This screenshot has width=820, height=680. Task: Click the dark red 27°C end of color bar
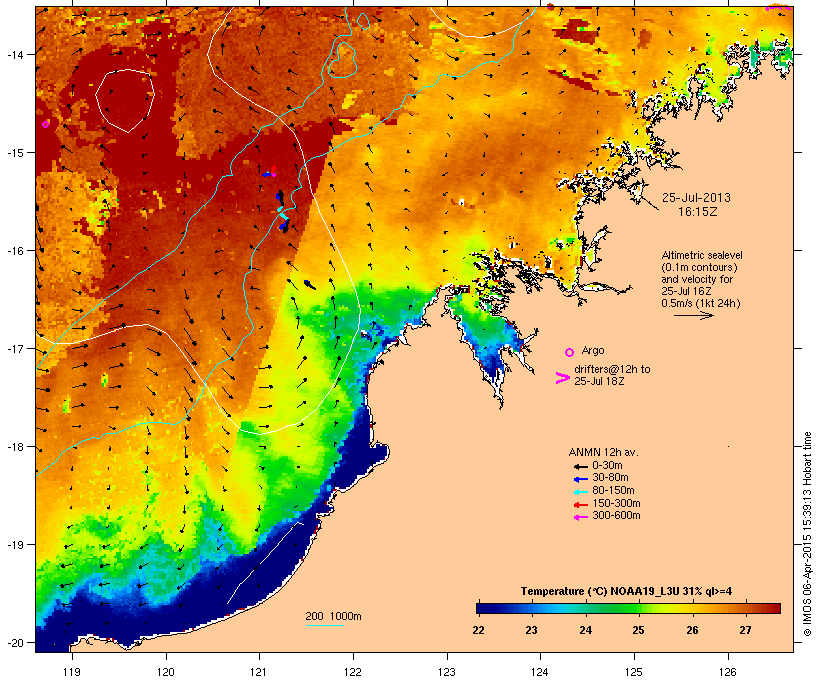point(776,608)
